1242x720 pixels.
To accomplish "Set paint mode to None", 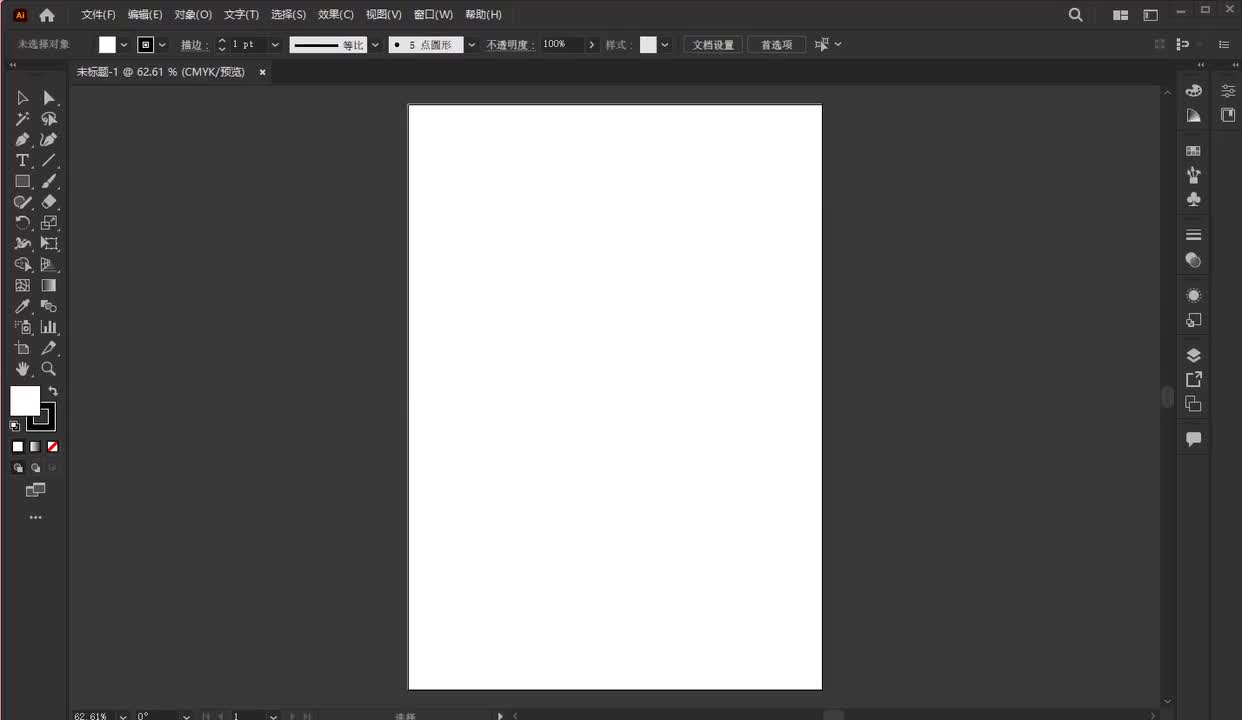I will point(53,447).
